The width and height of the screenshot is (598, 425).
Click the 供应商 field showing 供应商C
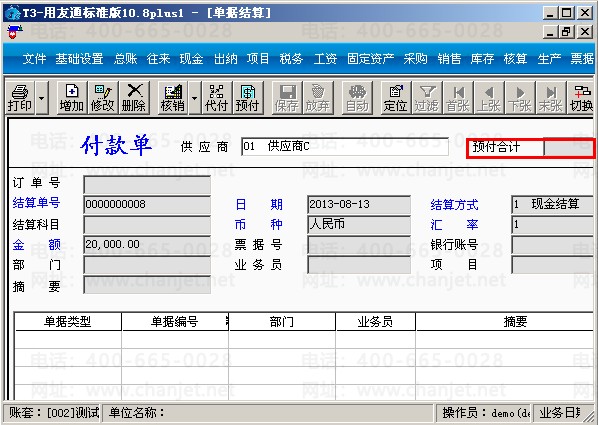click(345, 146)
